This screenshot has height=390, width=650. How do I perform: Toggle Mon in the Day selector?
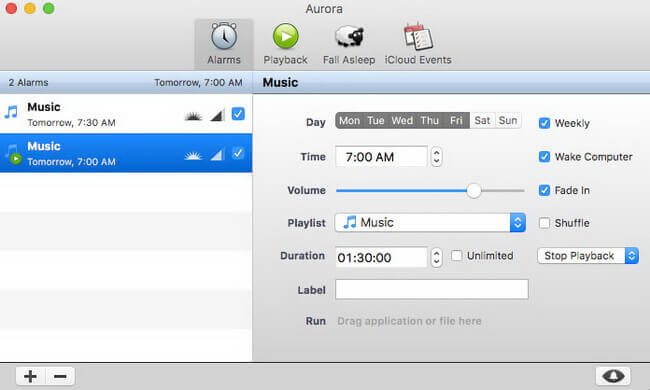[349, 121]
